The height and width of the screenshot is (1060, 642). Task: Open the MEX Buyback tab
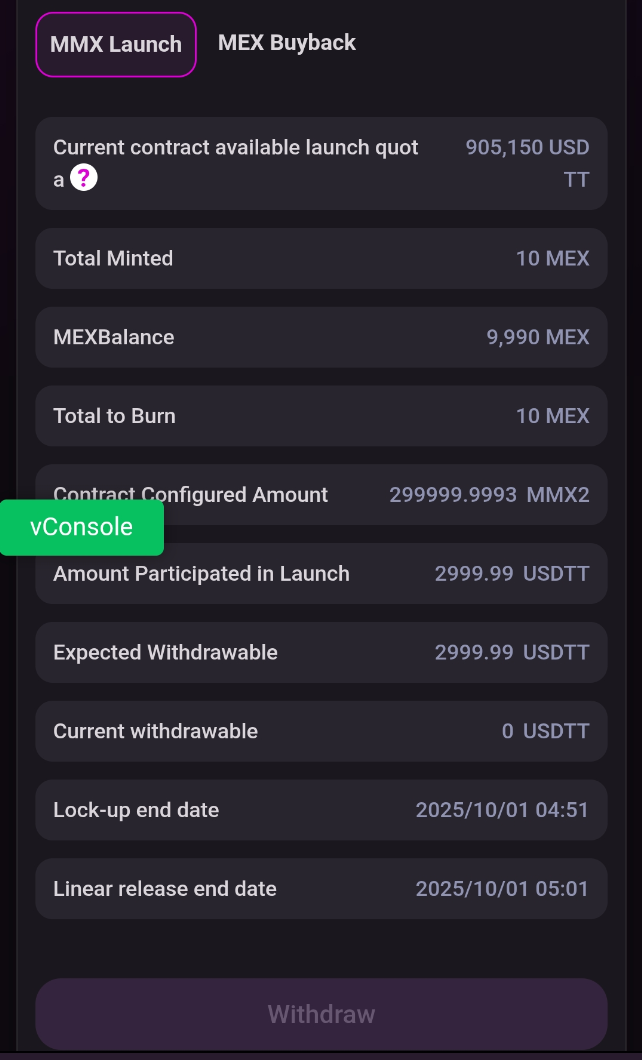(x=287, y=43)
